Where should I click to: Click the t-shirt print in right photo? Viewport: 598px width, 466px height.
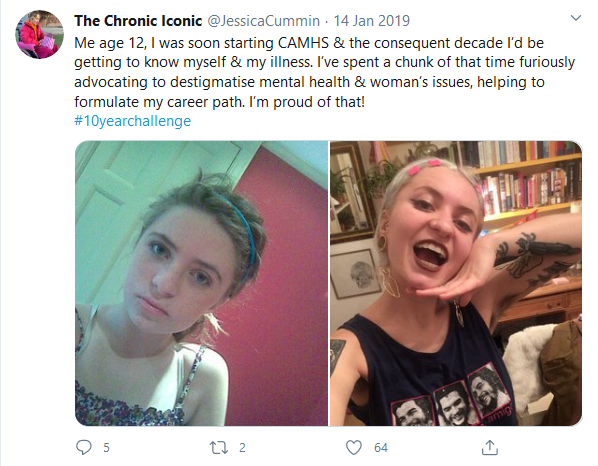click(x=453, y=399)
